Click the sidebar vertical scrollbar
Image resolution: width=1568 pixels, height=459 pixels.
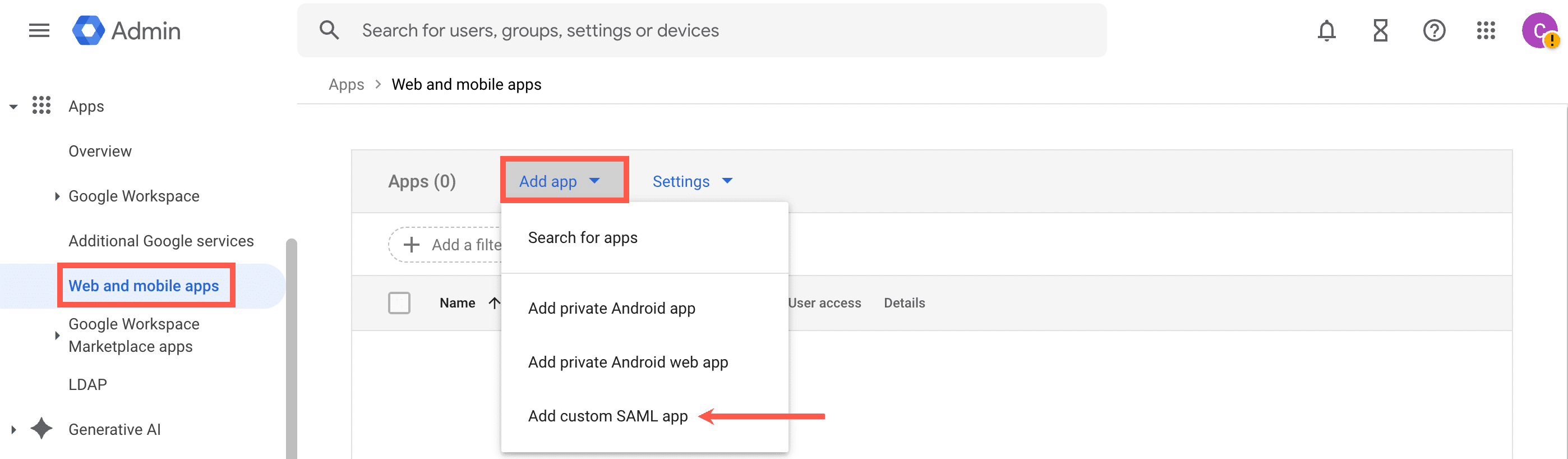(292, 347)
